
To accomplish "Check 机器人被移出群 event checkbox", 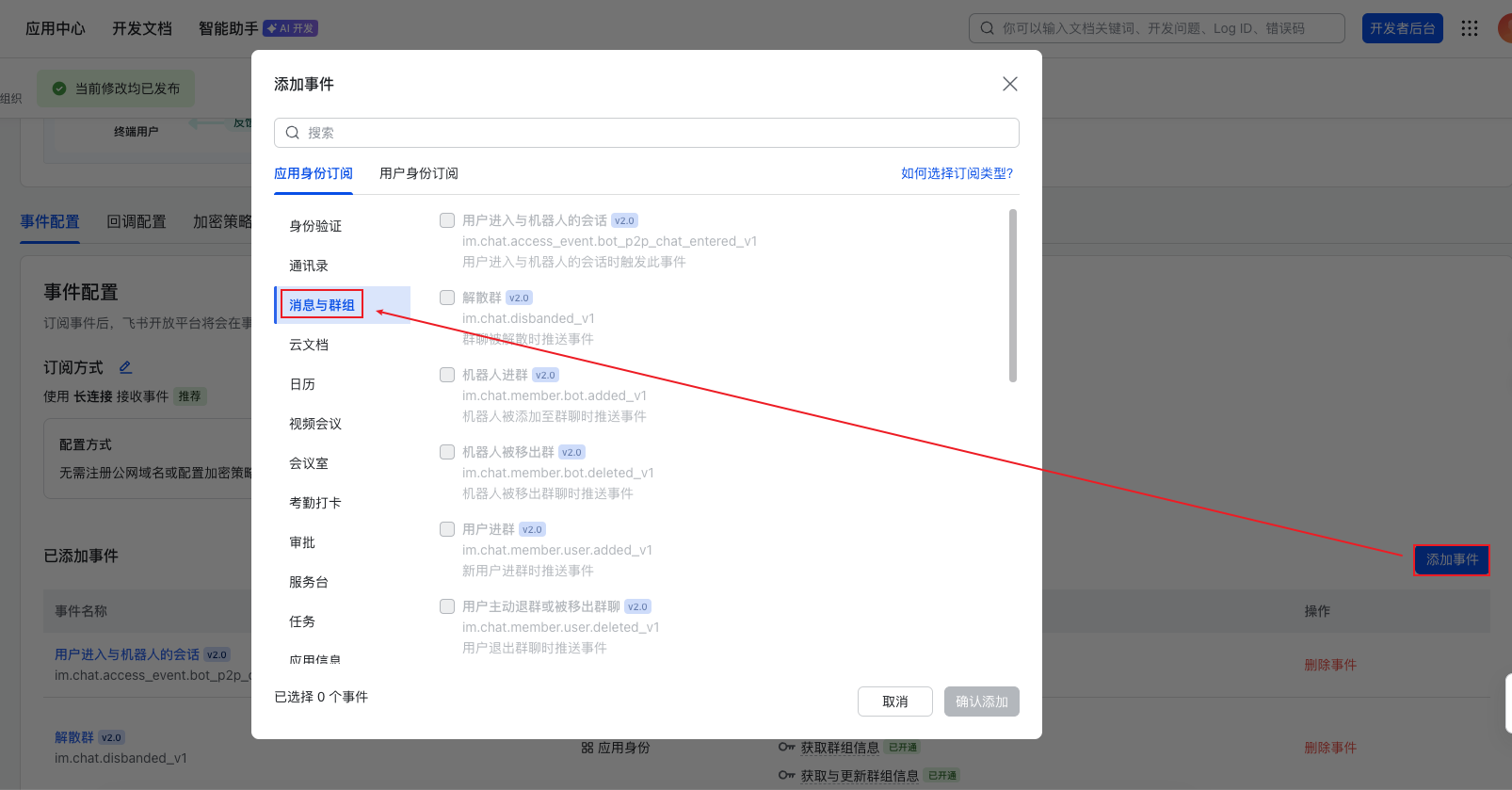I will (447, 452).
